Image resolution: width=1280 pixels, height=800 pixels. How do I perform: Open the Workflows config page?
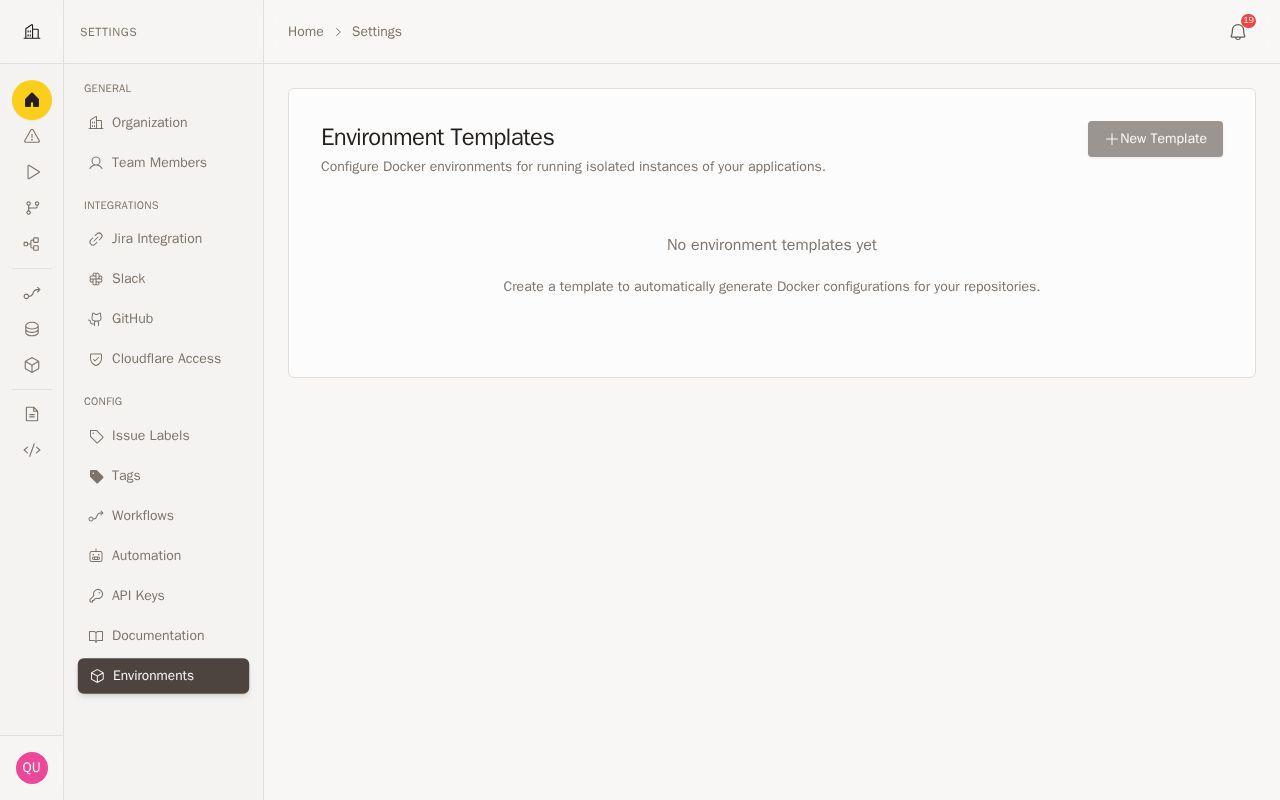click(163, 516)
